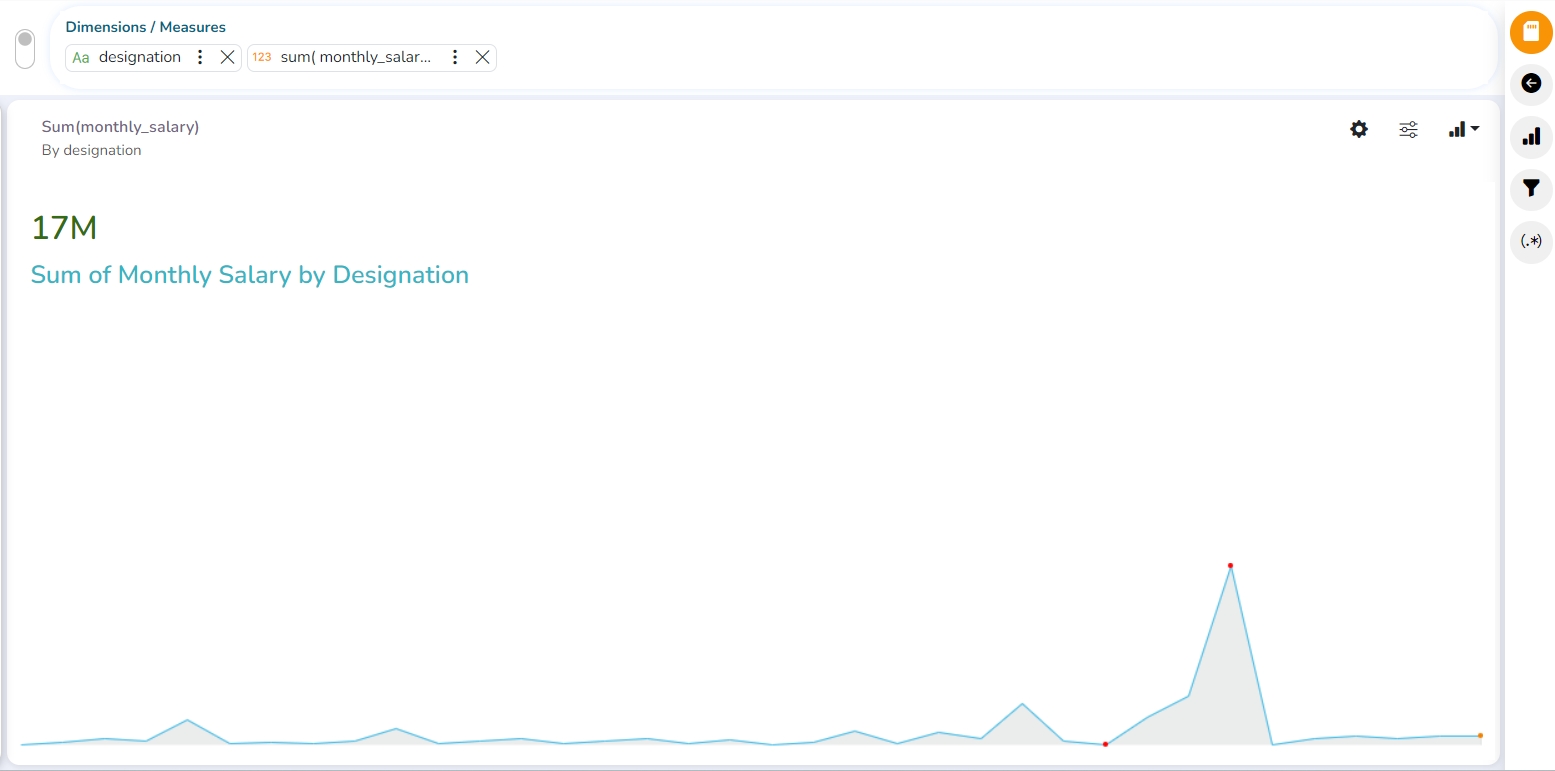
Task: Remove the designation dimension
Action: coord(227,57)
